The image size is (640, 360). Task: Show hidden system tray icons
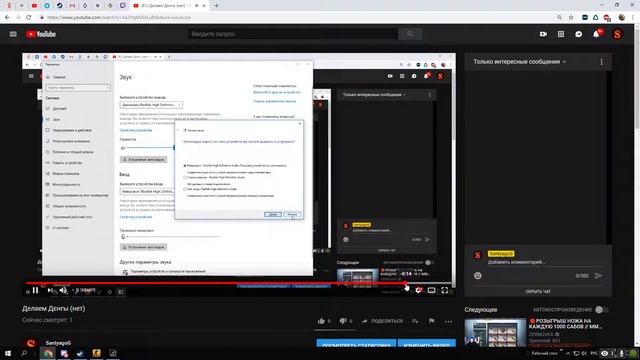pyautogui.click(x=568, y=353)
